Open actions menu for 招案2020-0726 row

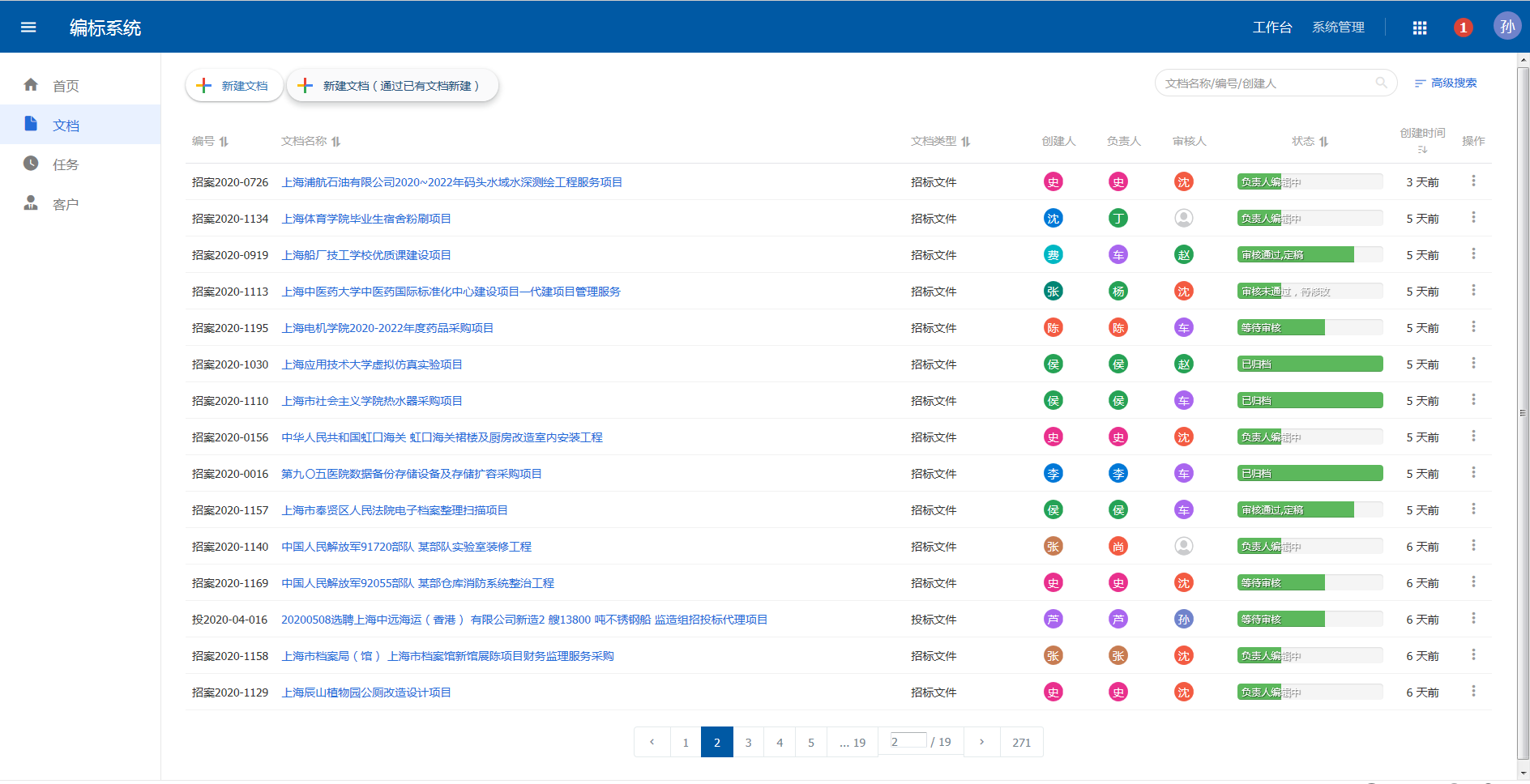[x=1473, y=181]
